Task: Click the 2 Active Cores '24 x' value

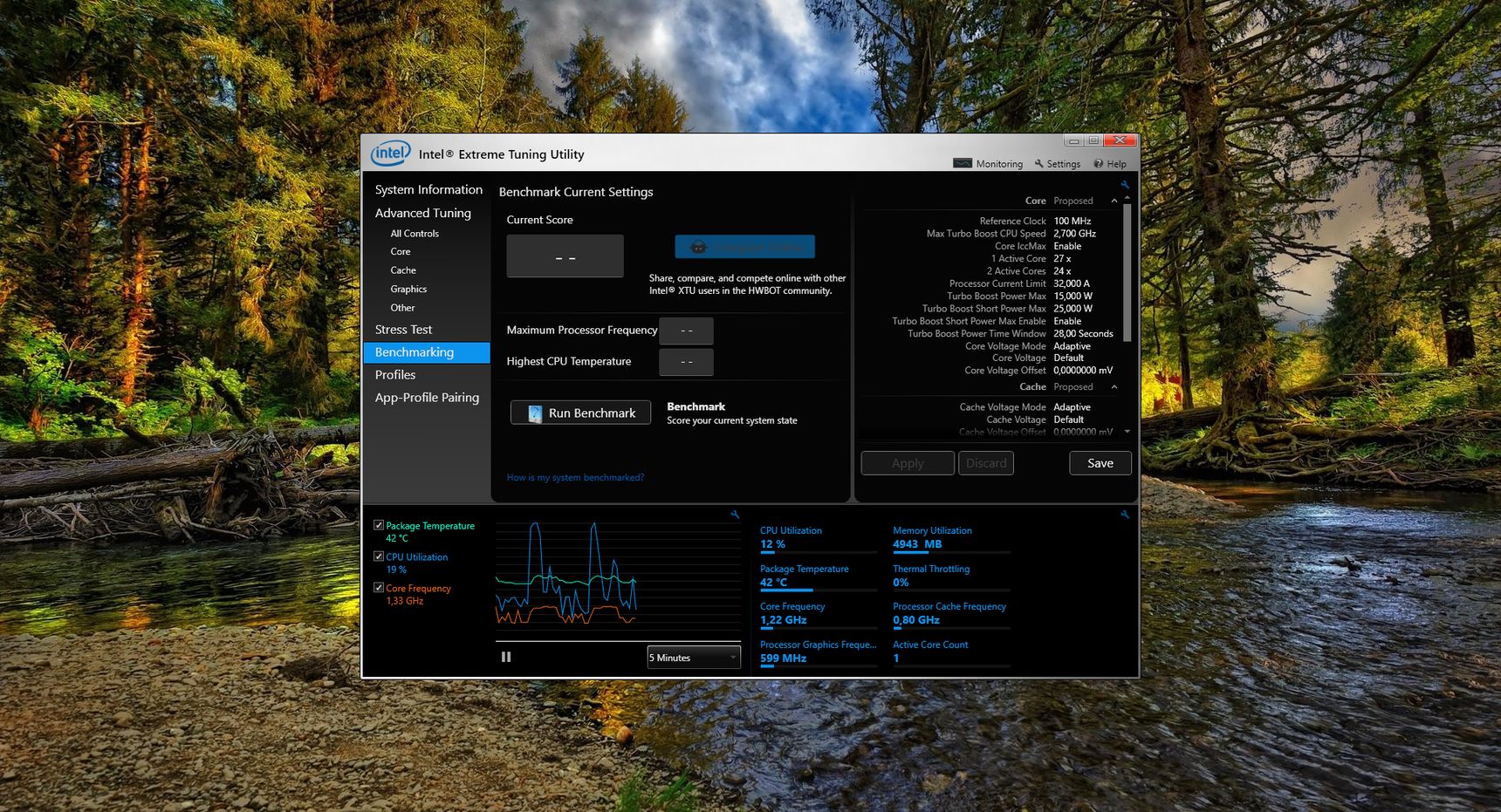Action: point(1062,271)
